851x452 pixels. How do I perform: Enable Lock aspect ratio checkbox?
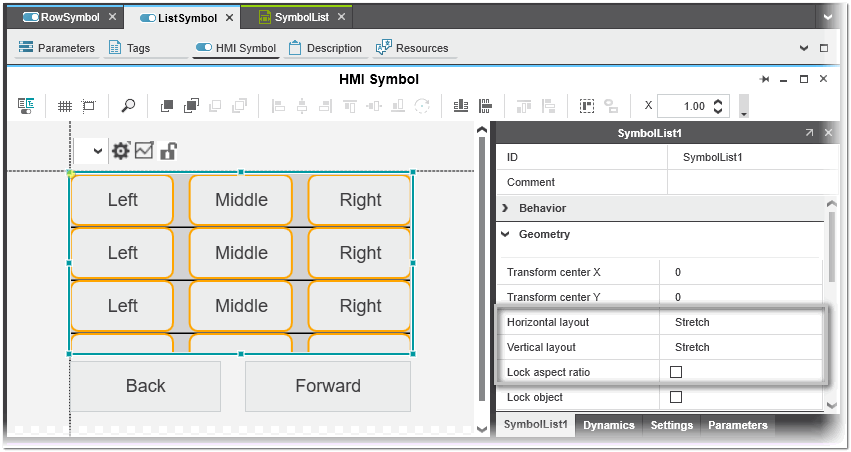[x=676, y=372]
